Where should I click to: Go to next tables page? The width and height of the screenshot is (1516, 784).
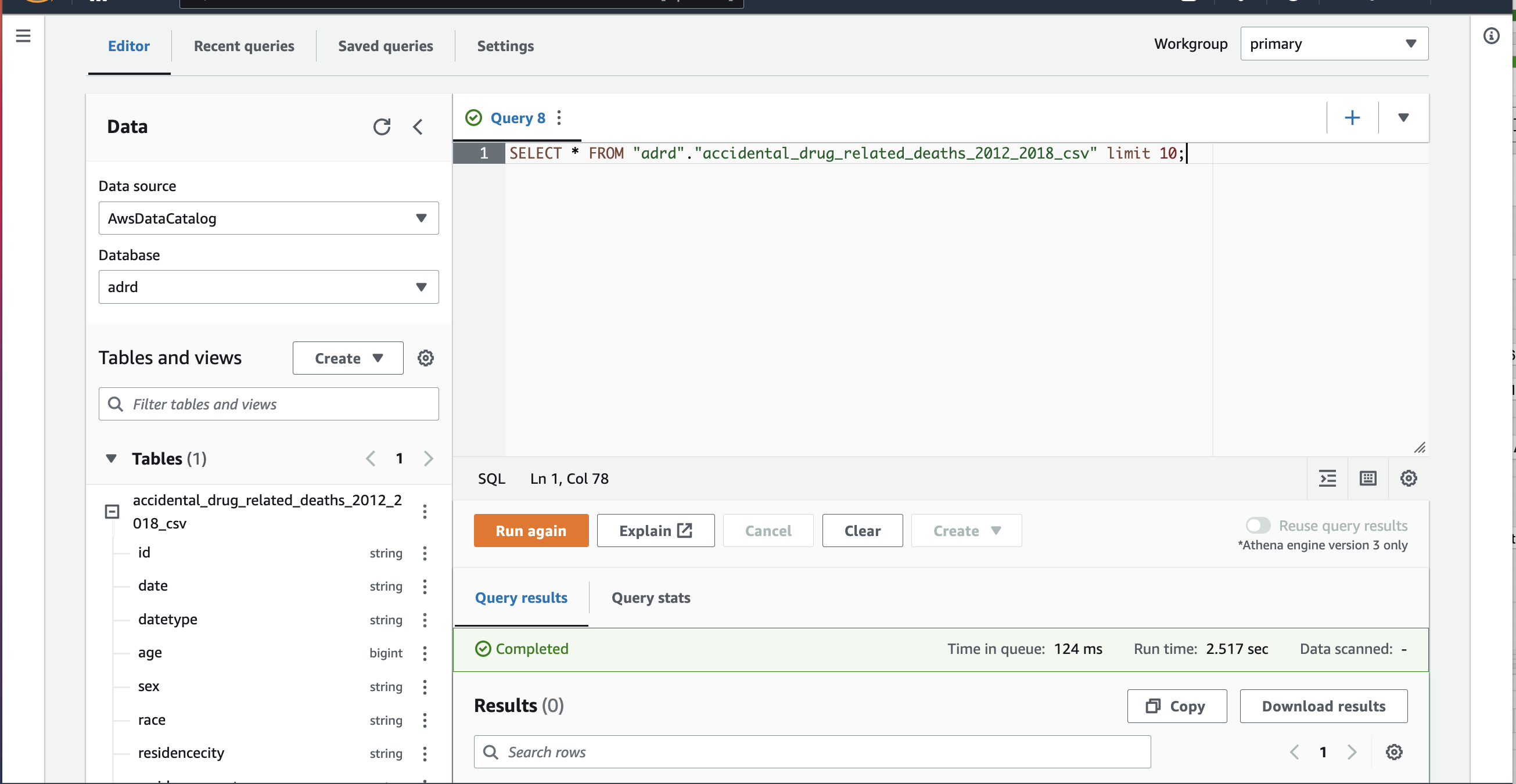click(429, 459)
